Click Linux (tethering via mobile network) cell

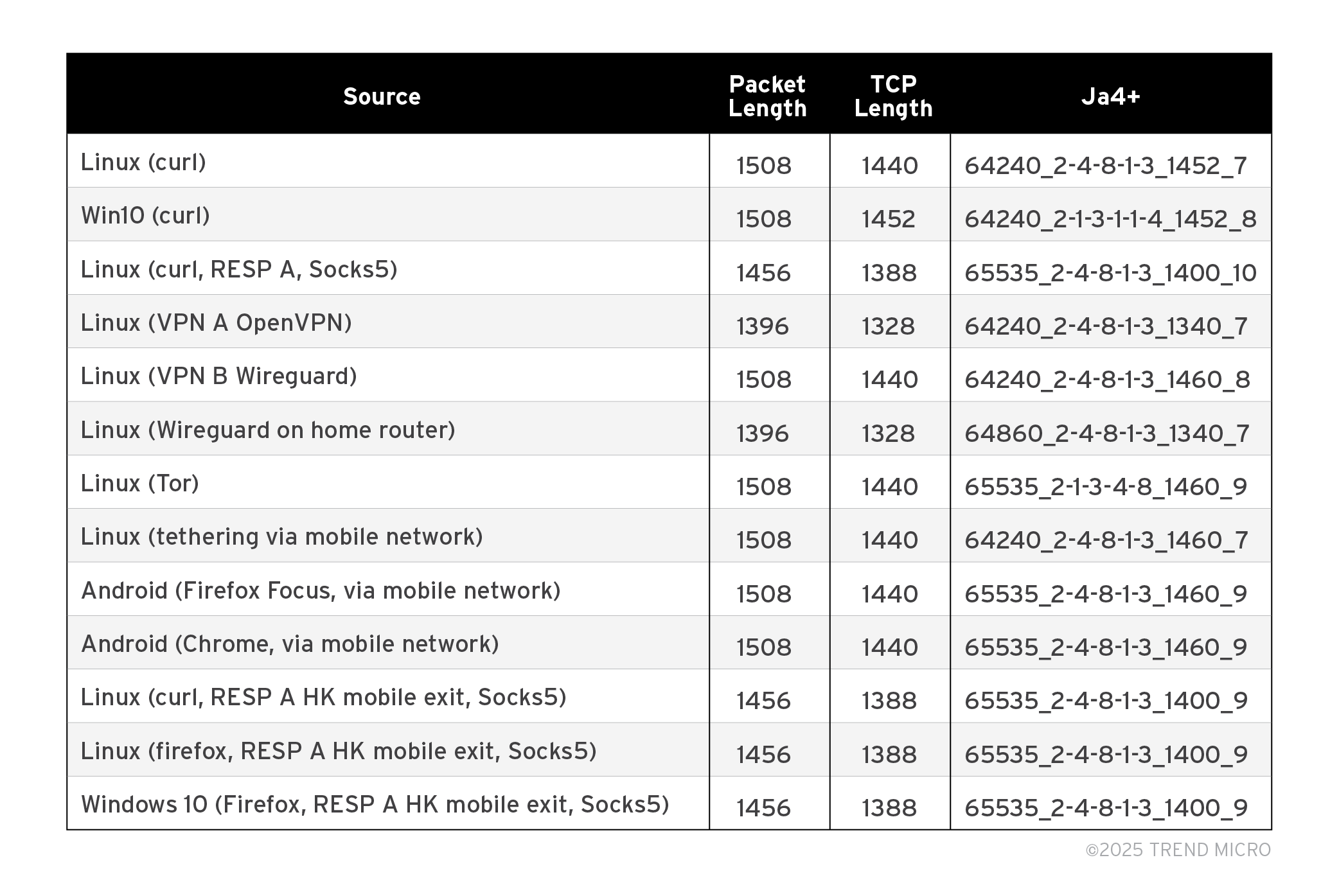(x=281, y=536)
